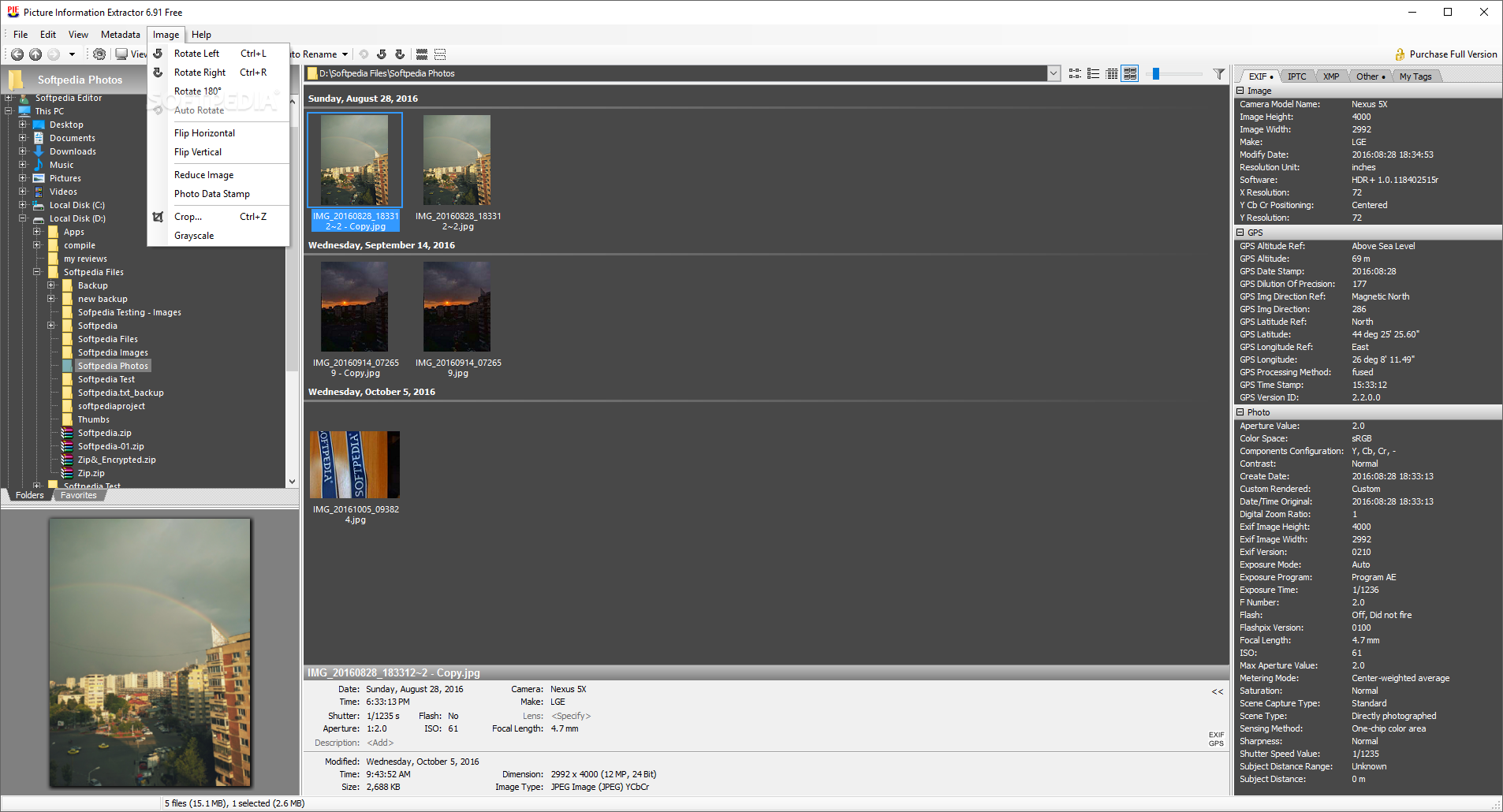Expand the Desktop tree node

23,125
